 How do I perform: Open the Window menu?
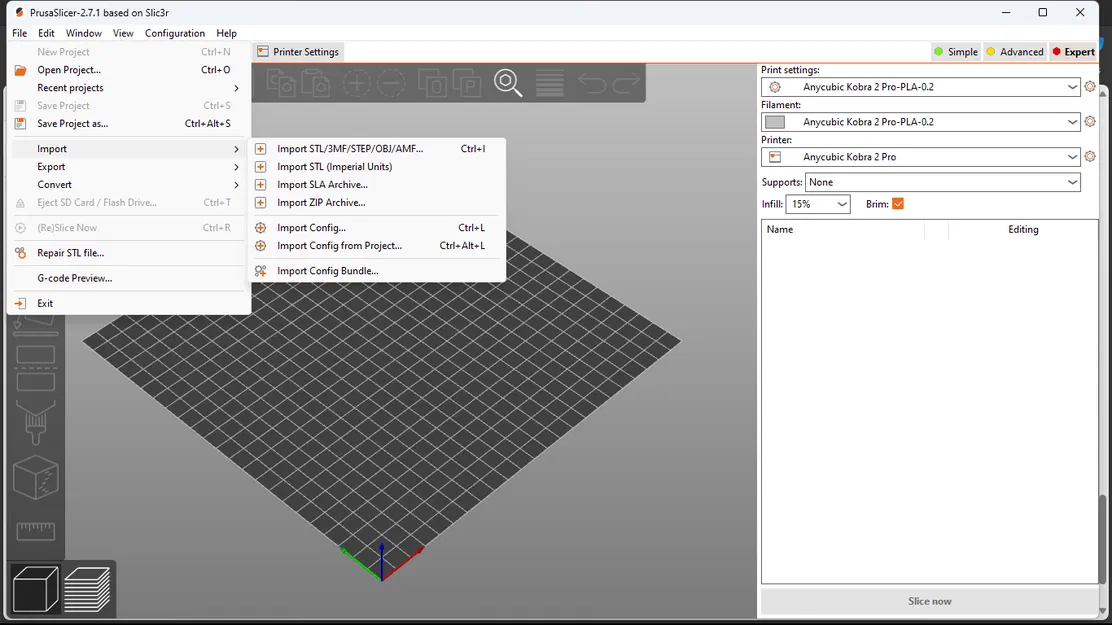pyautogui.click(x=84, y=33)
